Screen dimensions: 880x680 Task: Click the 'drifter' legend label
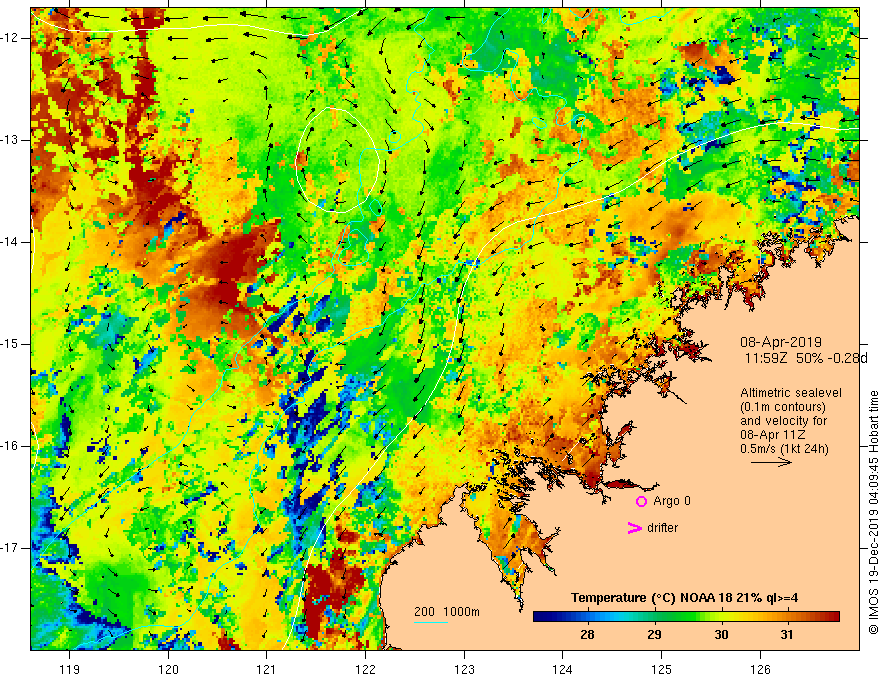[662, 528]
